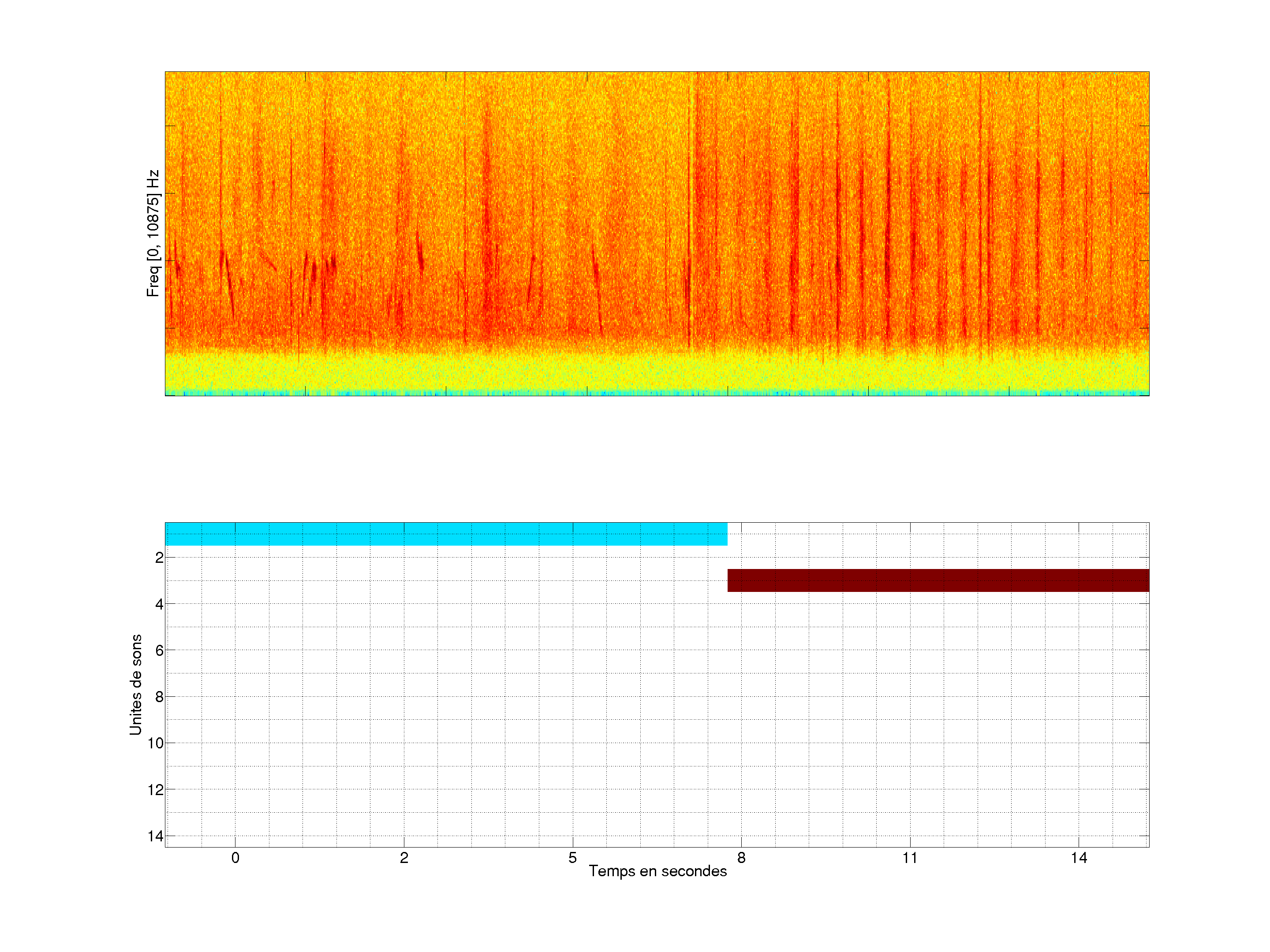Click the start of the dark red bar

730,580
